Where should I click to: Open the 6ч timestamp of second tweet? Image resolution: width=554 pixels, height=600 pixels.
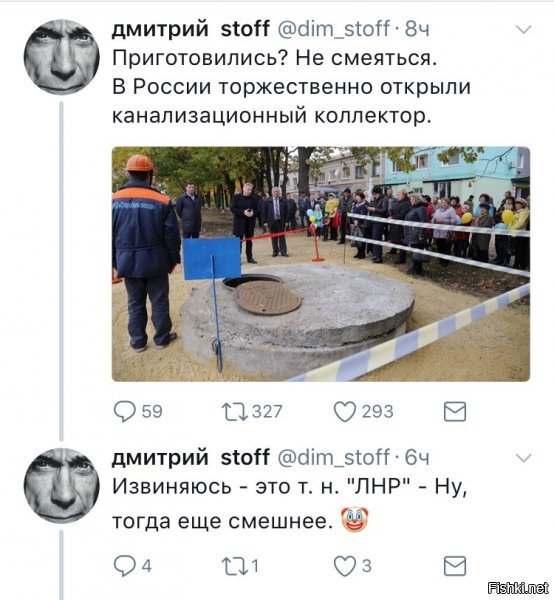point(417,458)
